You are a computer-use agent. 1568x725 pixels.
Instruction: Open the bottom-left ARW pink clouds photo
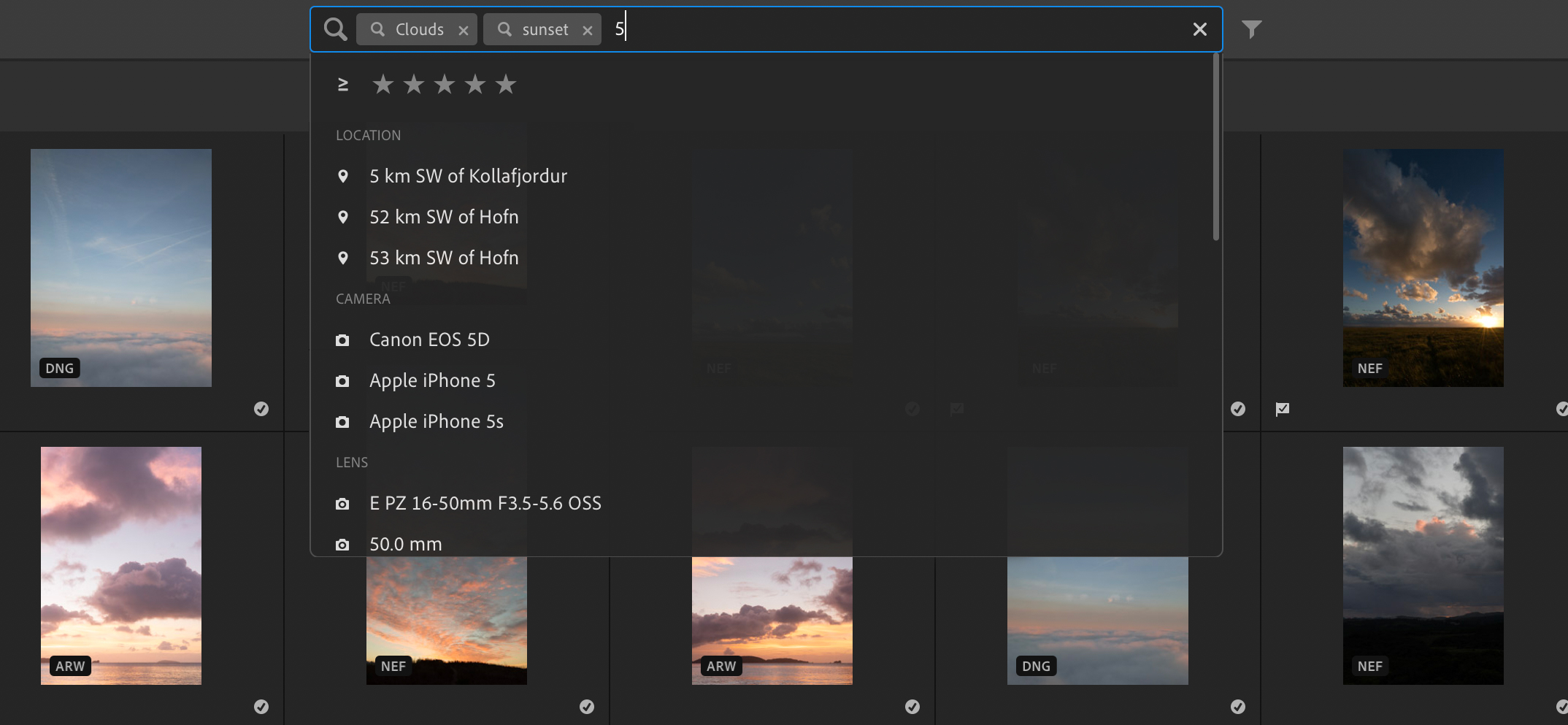click(121, 566)
